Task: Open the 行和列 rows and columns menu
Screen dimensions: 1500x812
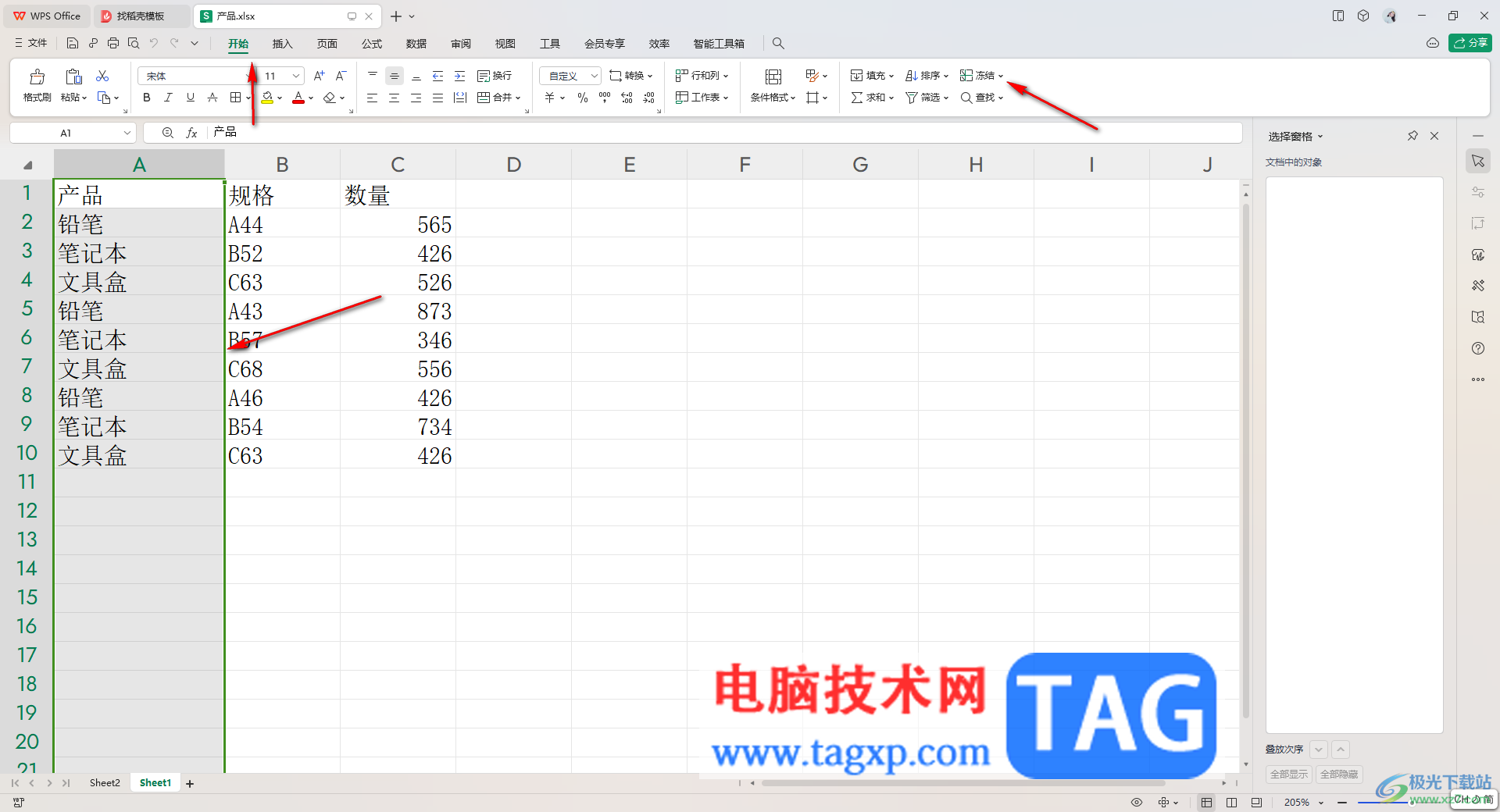Action: (702, 76)
